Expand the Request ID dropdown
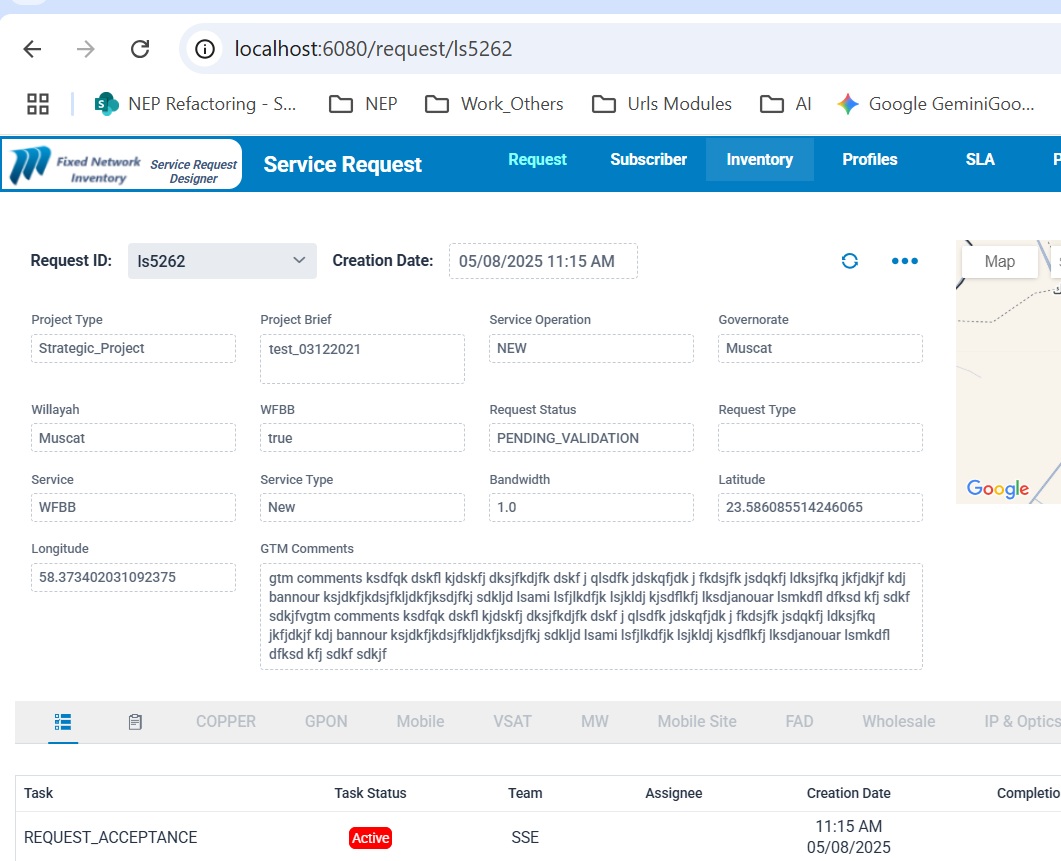This screenshot has height=861, width=1061. [x=222, y=261]
